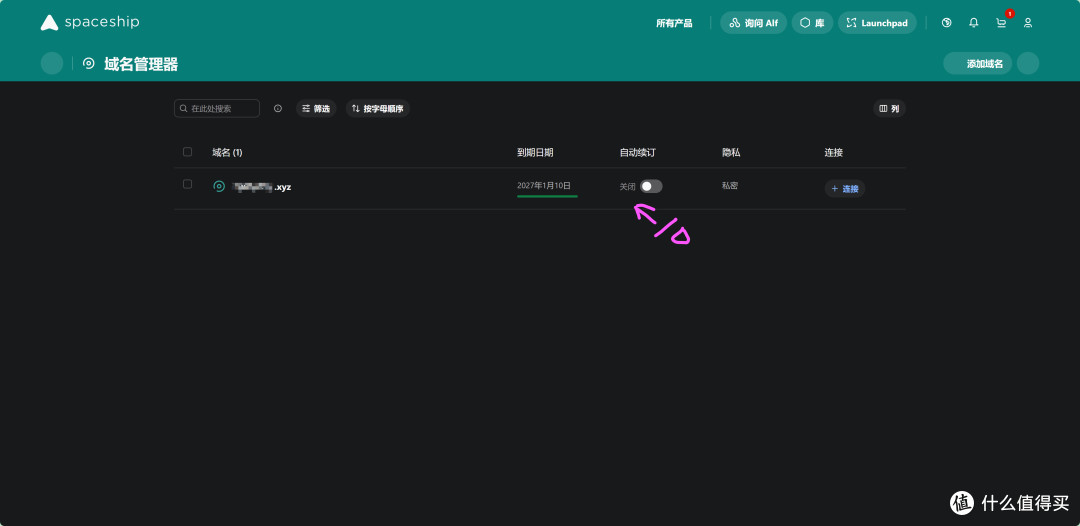Click the 到期日期 column header
Viewport: 1080px width, 526px height.
[x=535, y=152]
